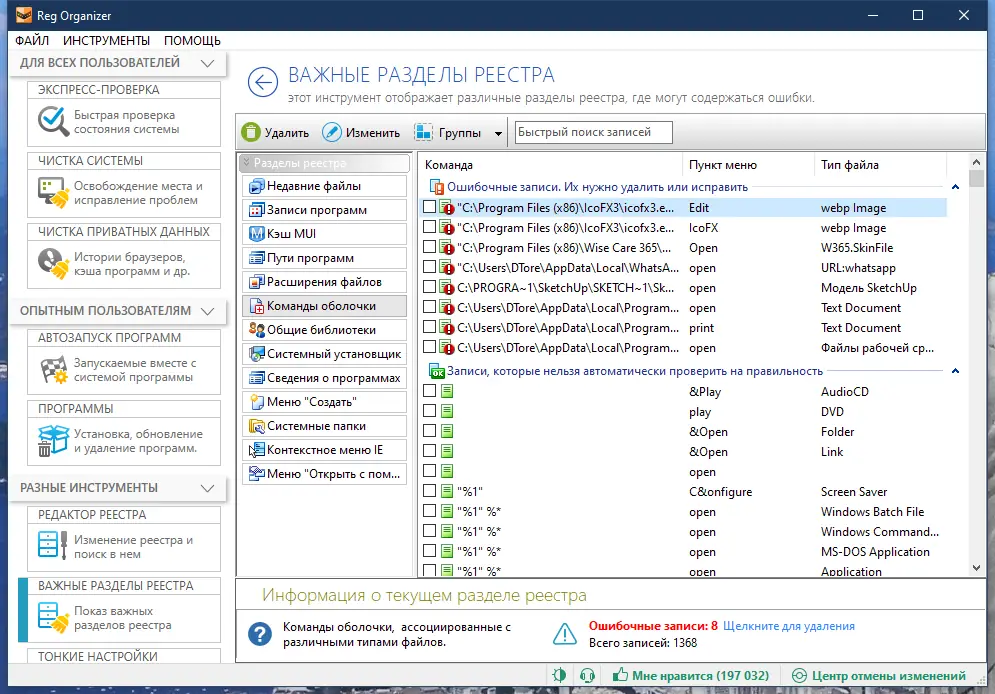The width and height of the screenshot is (995, 694).
Task: Click the Щелкните для удаления link
Action: [x=789, y=626]
